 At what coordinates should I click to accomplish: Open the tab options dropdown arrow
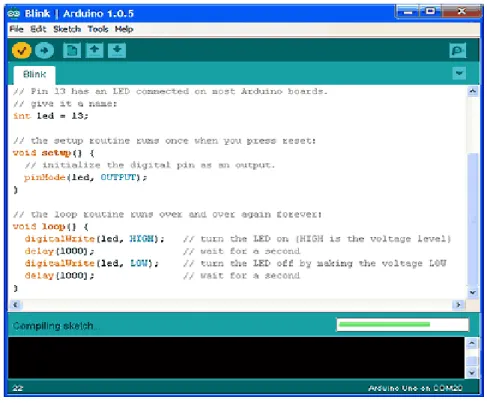click(x=459, y=73)
